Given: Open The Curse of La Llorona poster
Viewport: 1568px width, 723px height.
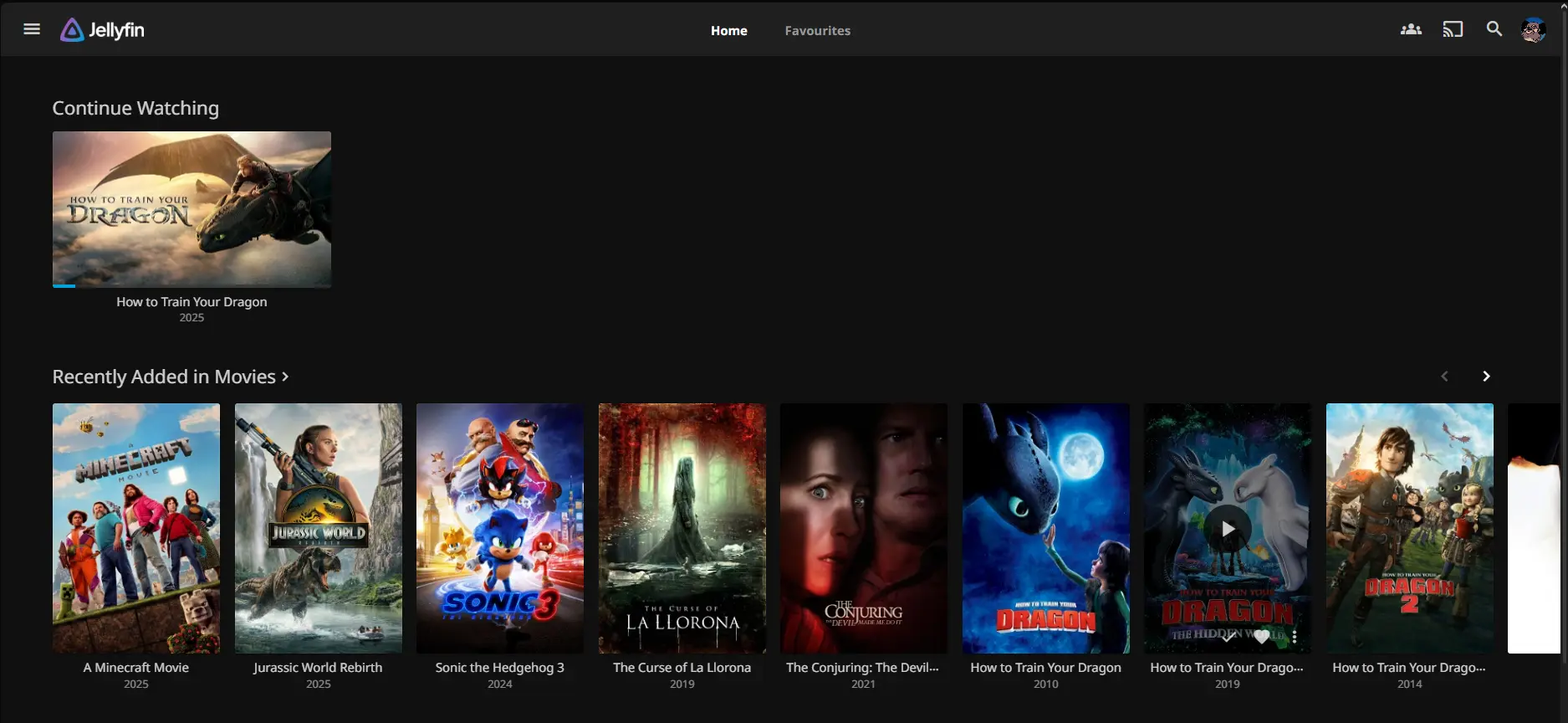Looking at the screenshot, I should 682,528.
